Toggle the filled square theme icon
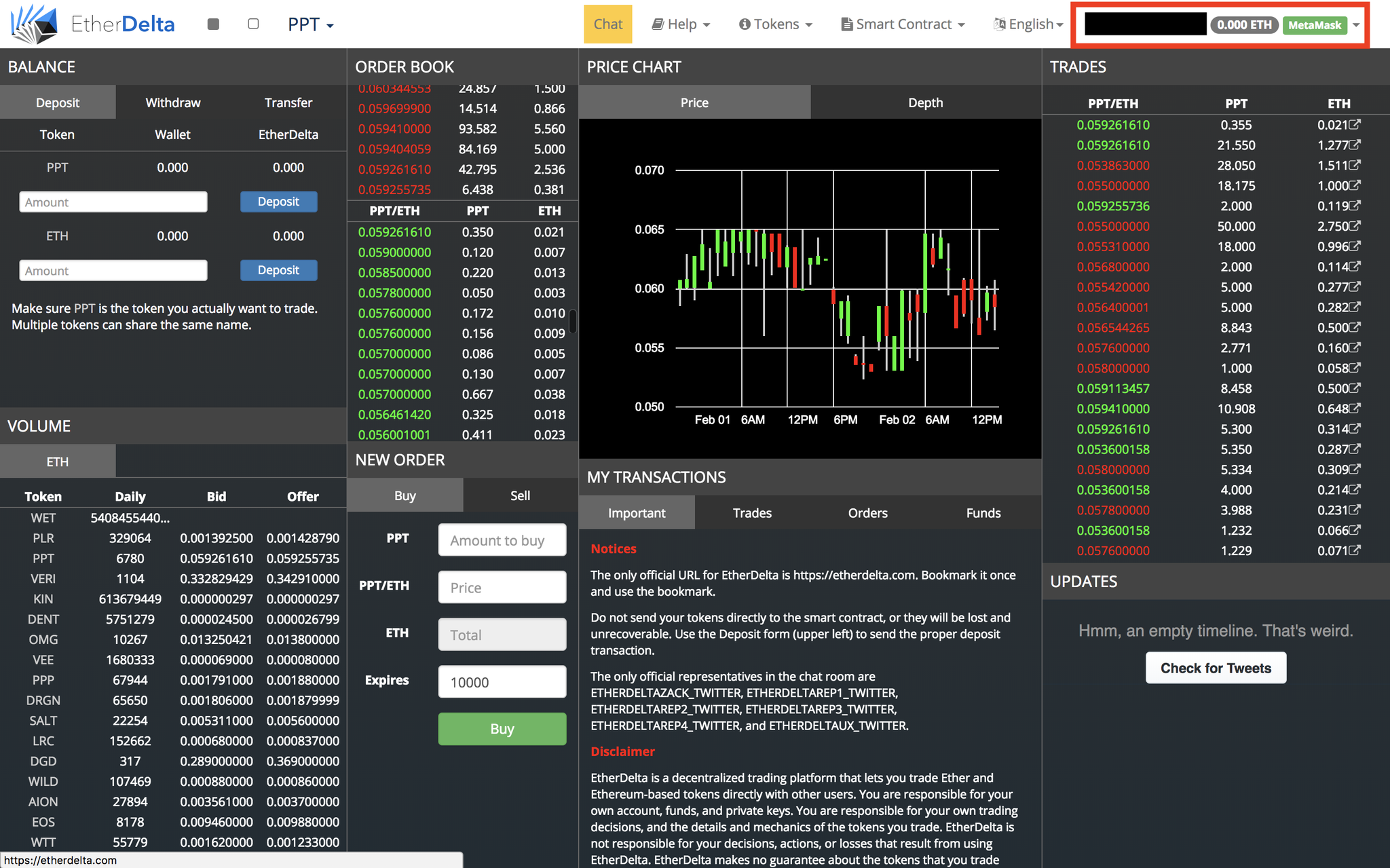Screen dimensions: 1390x868 coord(213,24)
